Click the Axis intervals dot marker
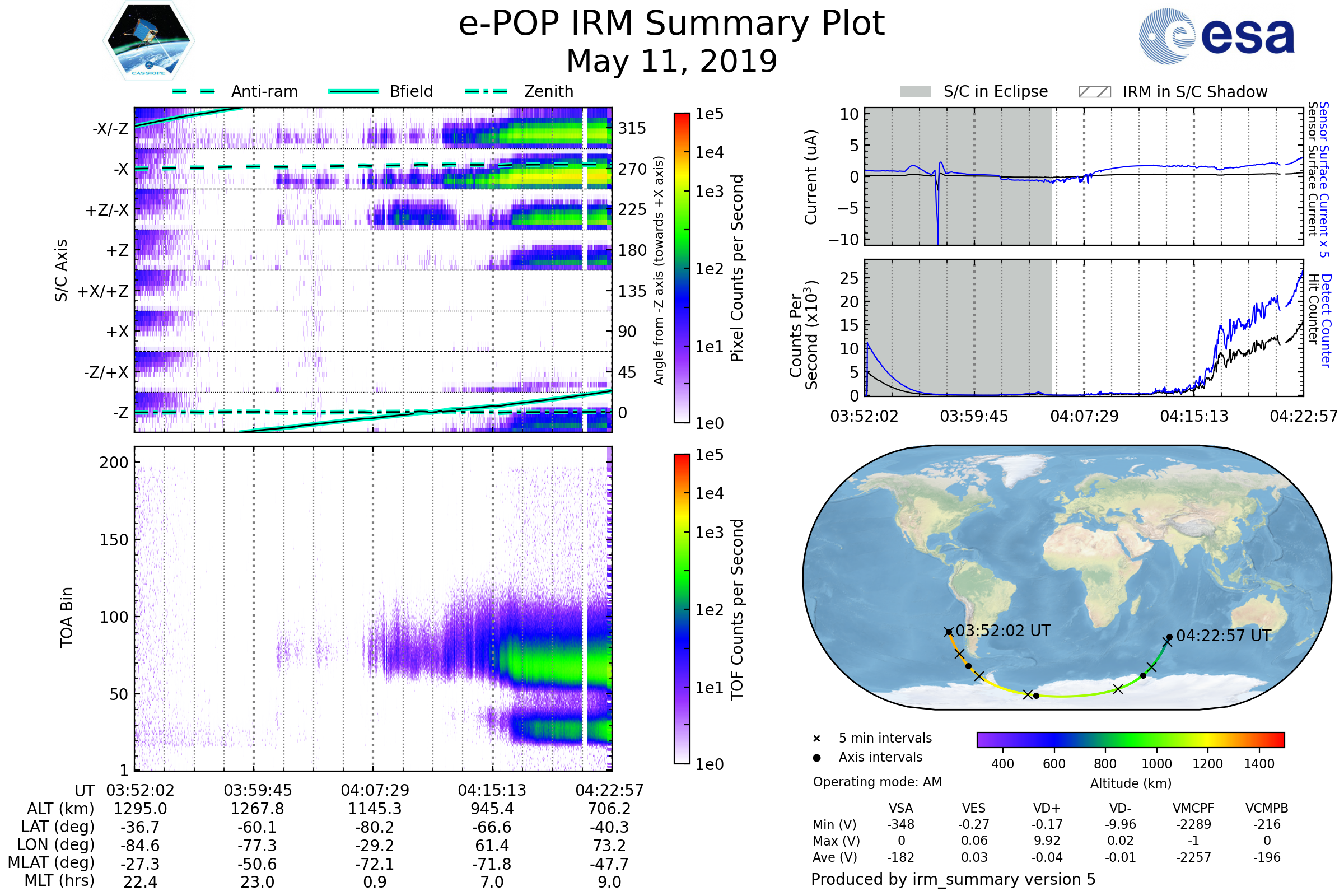1344x896 pixels. [x=816, y=758]
